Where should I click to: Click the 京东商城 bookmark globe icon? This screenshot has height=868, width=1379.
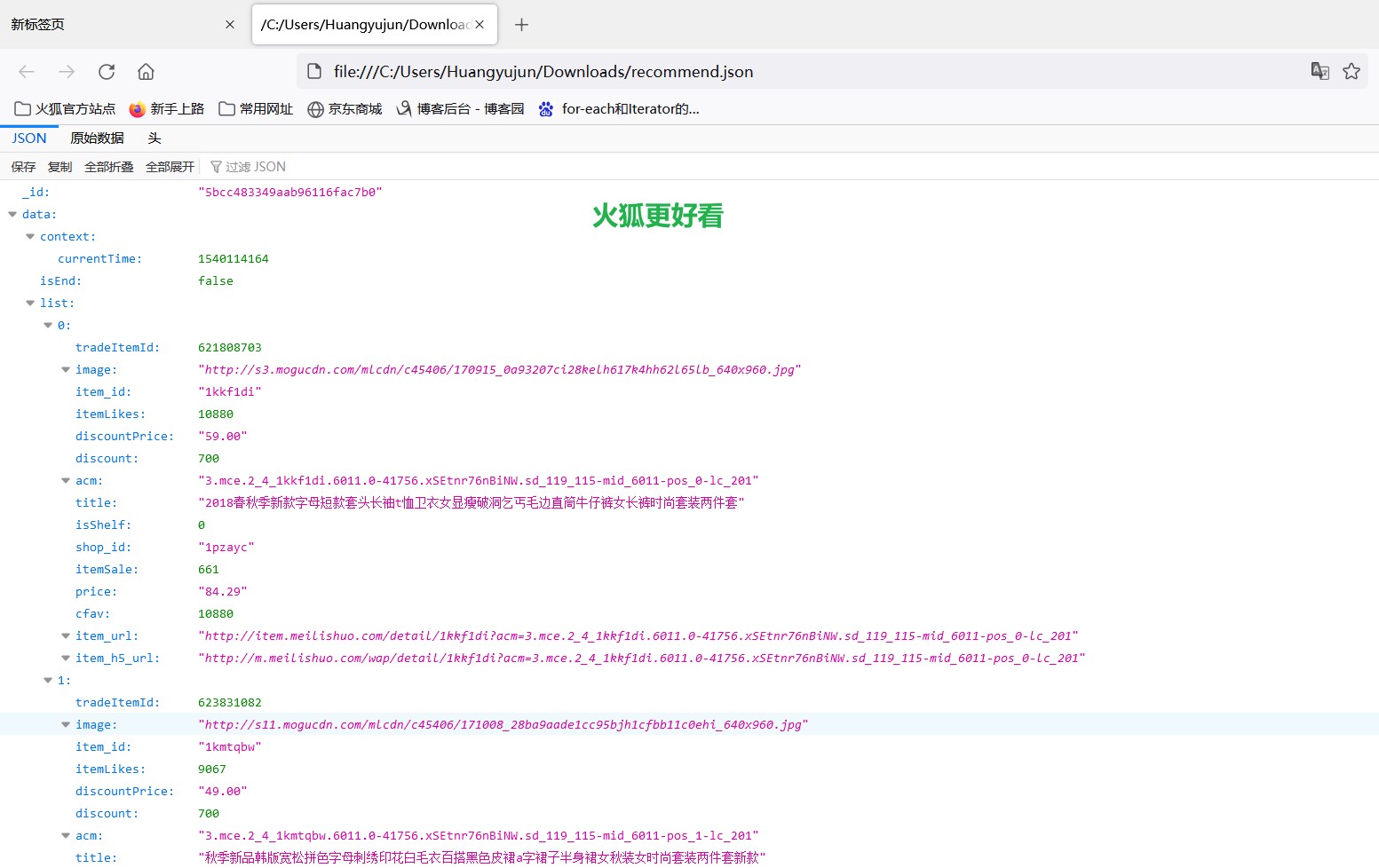(316, 108)
